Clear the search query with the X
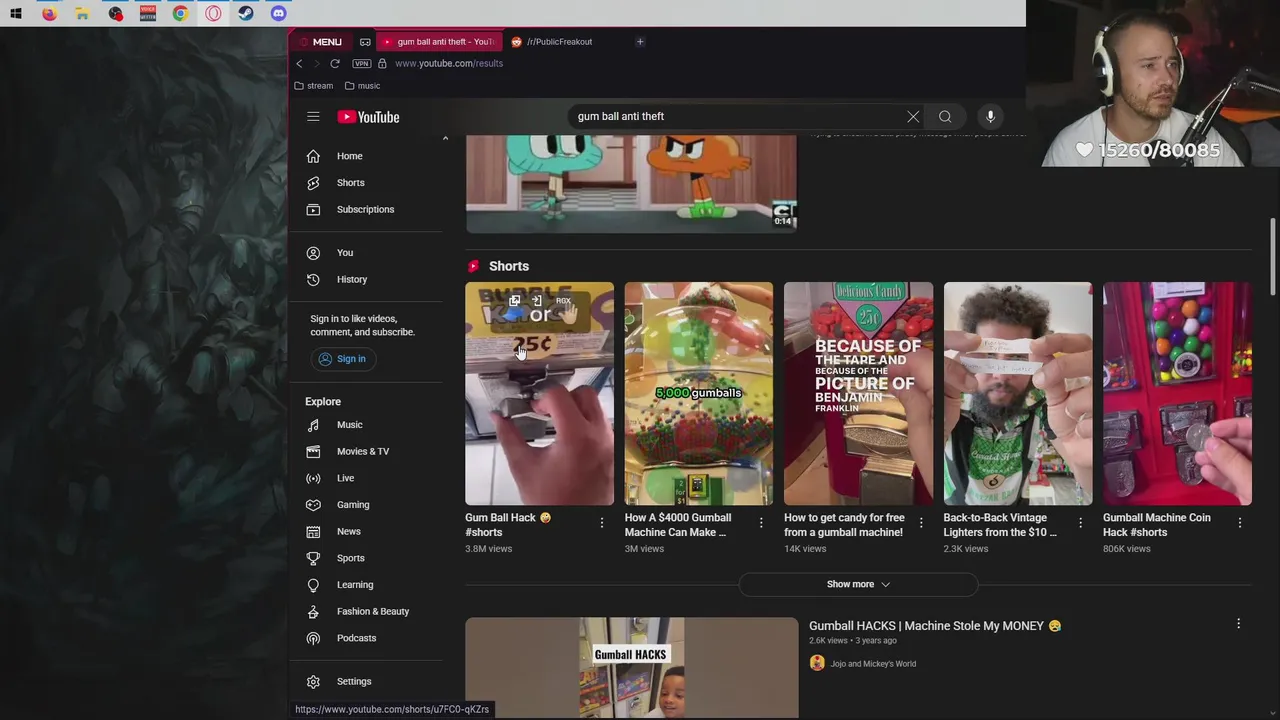The height and width of the screenshot is (720, 1280). point(913,117)
